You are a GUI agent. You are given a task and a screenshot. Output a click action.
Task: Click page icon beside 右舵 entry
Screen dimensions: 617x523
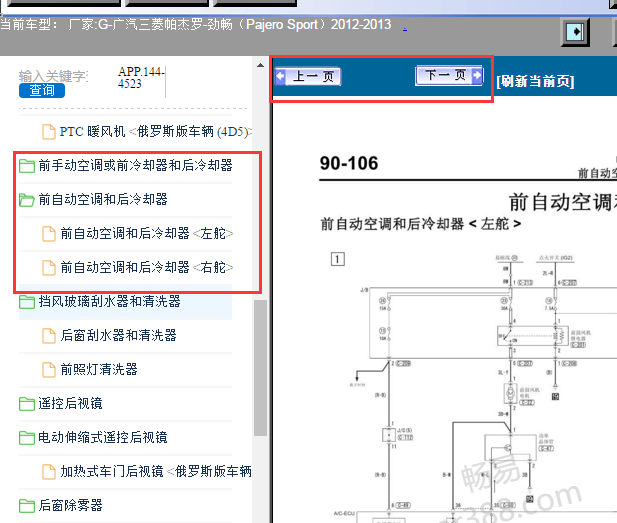(49, 268)
